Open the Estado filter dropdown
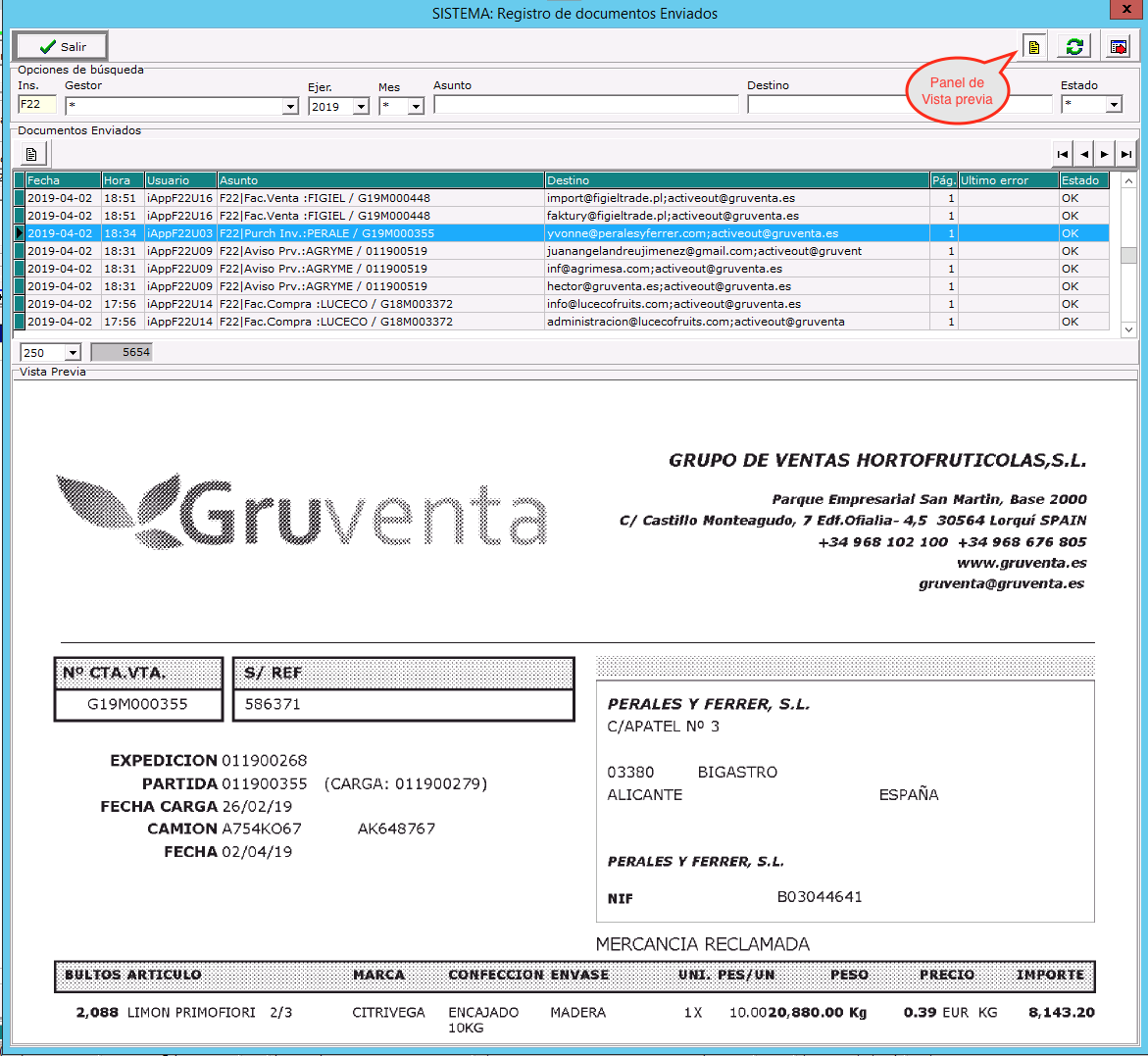 (x=1114, y=105)
